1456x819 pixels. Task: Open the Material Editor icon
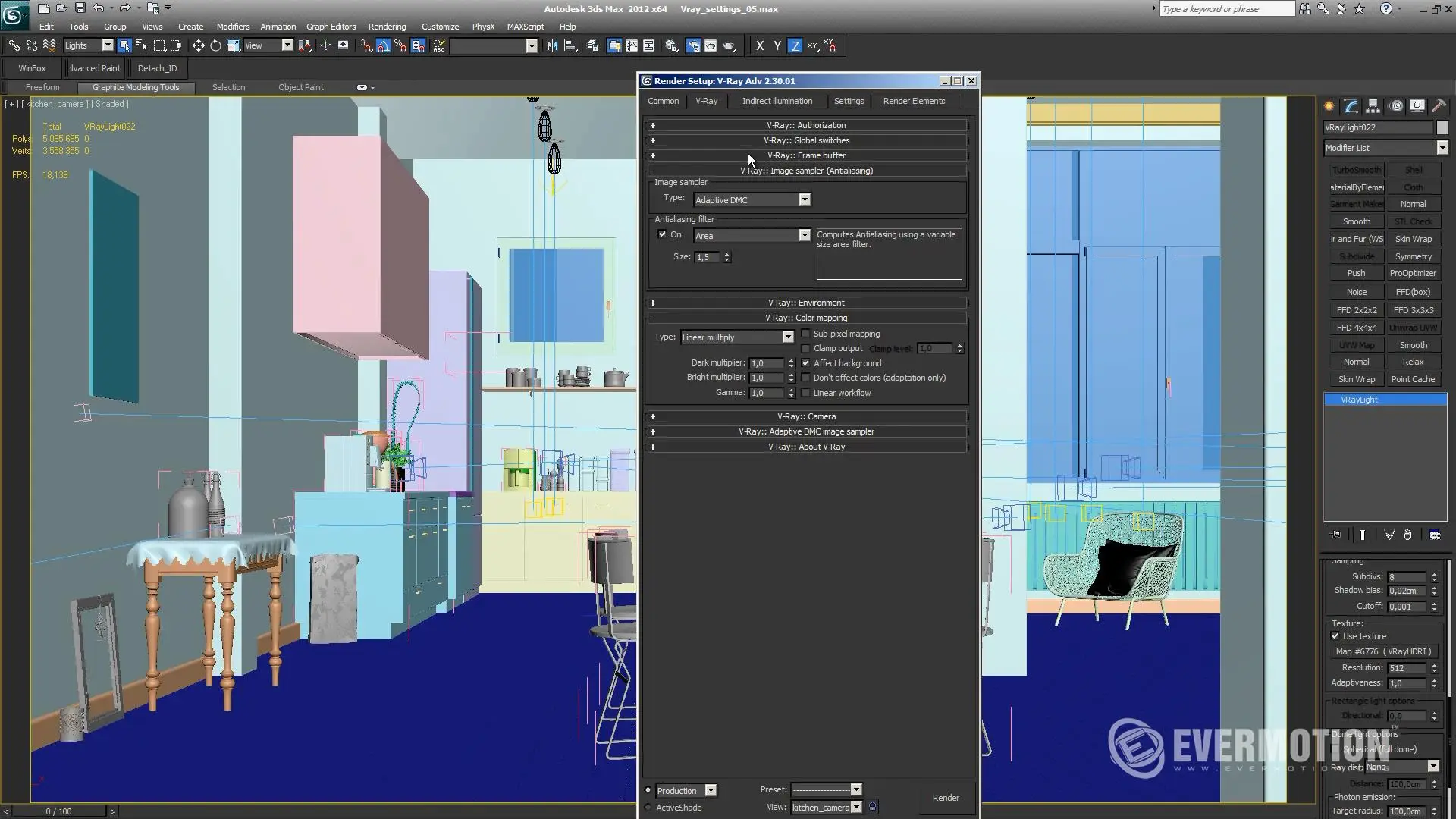click(671, 45)
